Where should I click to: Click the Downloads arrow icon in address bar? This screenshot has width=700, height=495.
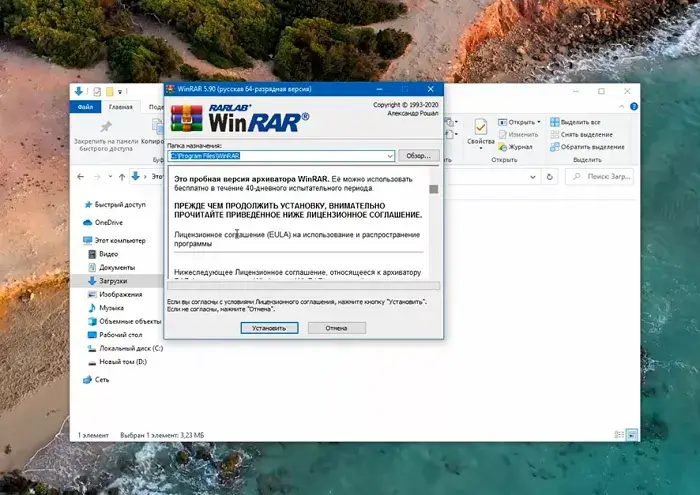click(136, 176)
